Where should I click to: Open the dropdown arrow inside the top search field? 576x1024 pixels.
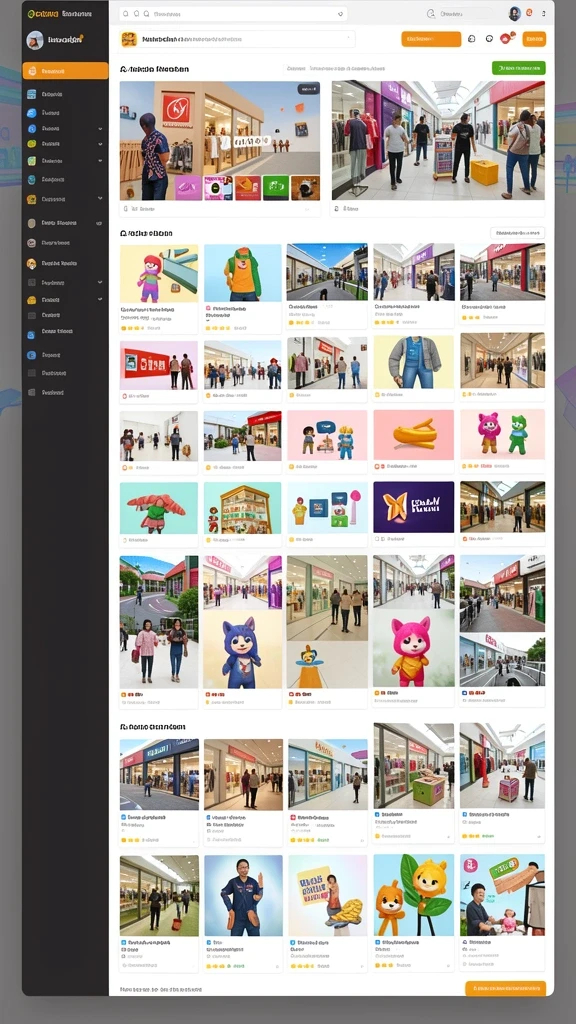(x=340, y=13)
